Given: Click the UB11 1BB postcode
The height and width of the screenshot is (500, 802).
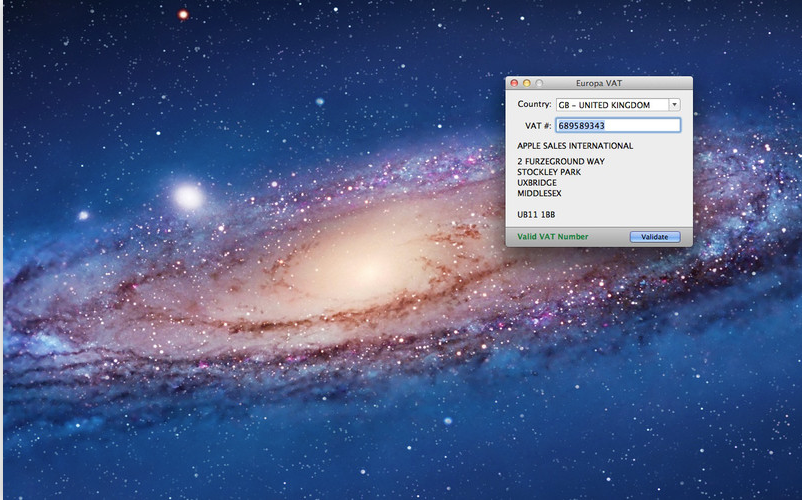Looking at the screenshot, I should (536, 215).
